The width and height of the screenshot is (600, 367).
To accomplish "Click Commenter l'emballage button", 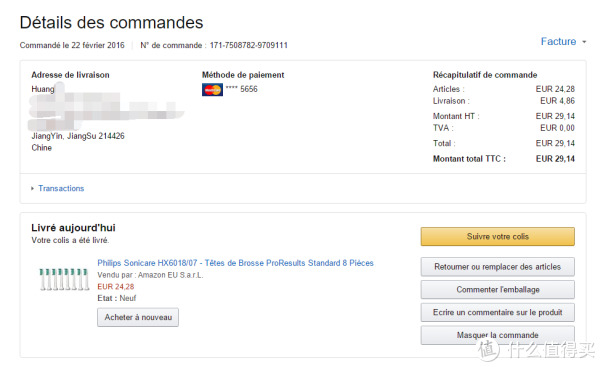I will point(497,290).
